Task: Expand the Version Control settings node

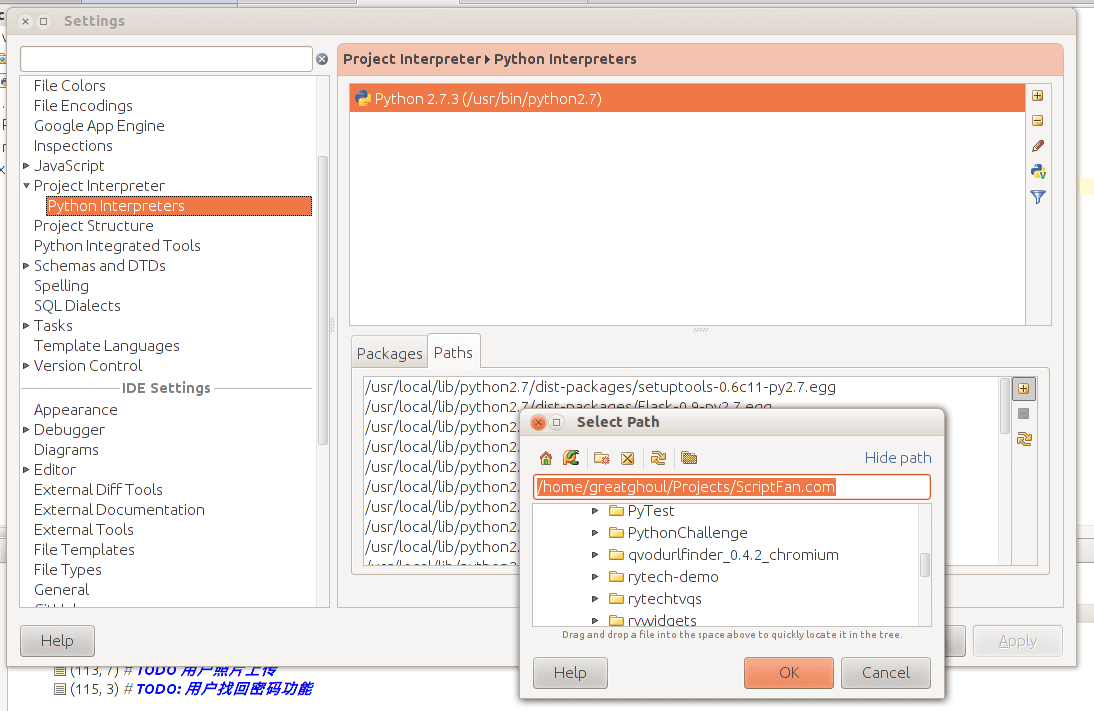Action: tap(26, 366)
